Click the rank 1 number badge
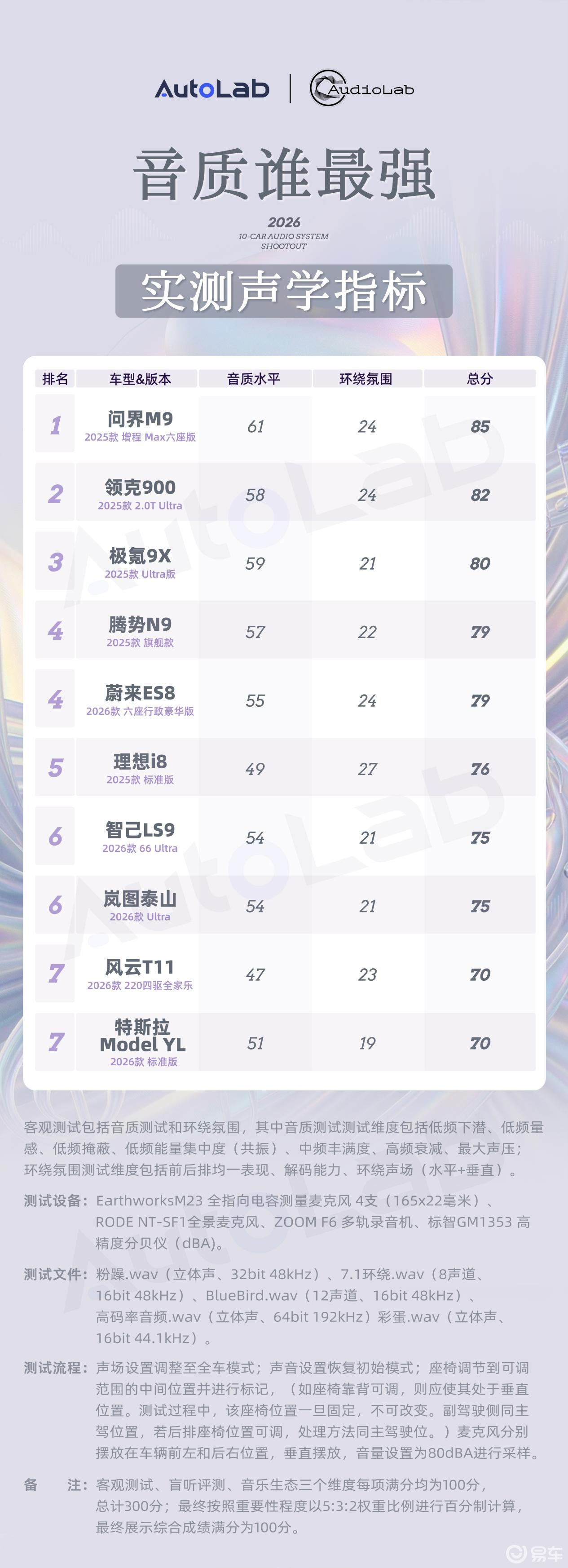This screenshot has width=568, height=1568. coord(55,425)
